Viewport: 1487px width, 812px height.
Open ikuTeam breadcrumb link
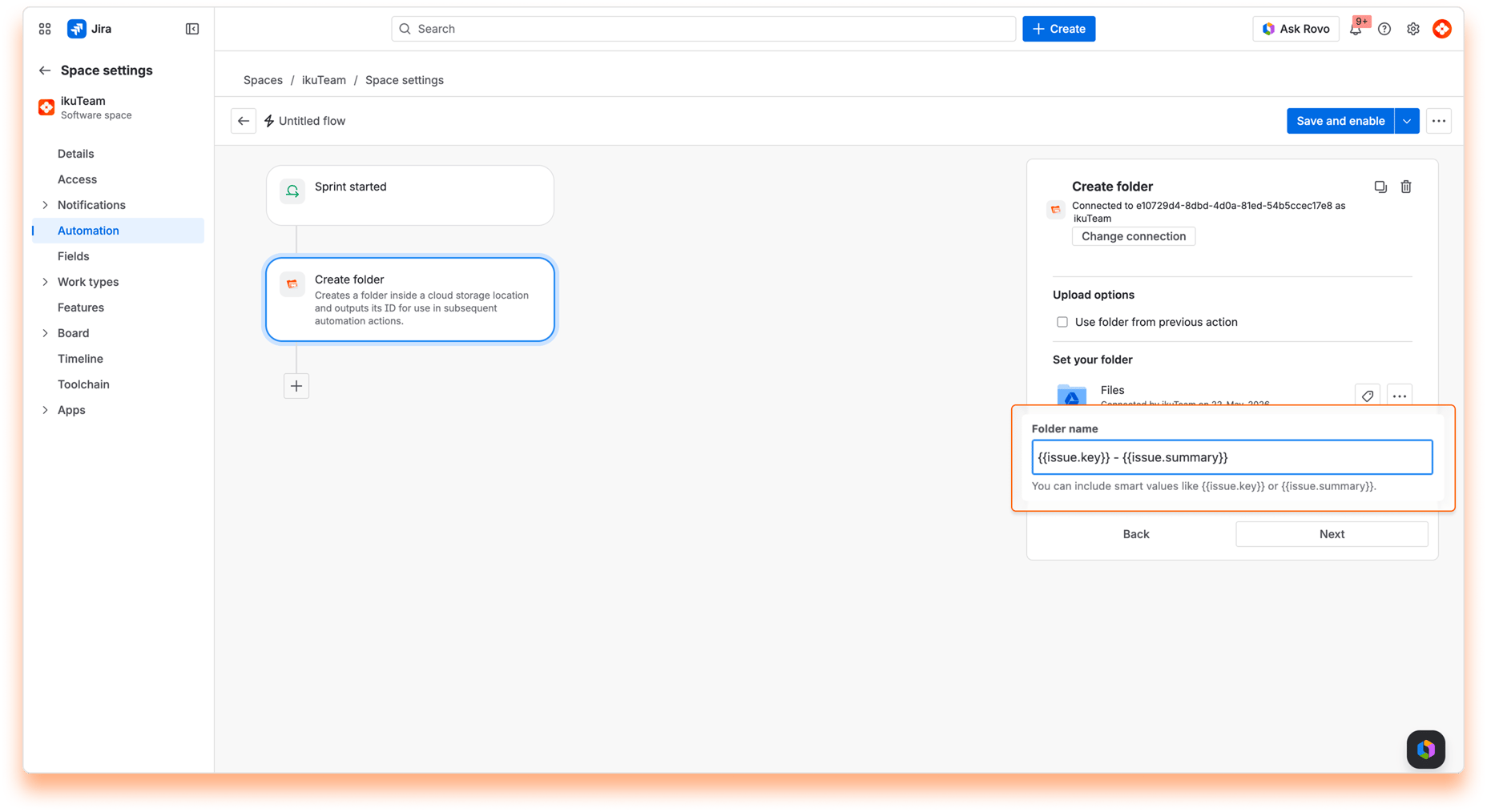324,80
